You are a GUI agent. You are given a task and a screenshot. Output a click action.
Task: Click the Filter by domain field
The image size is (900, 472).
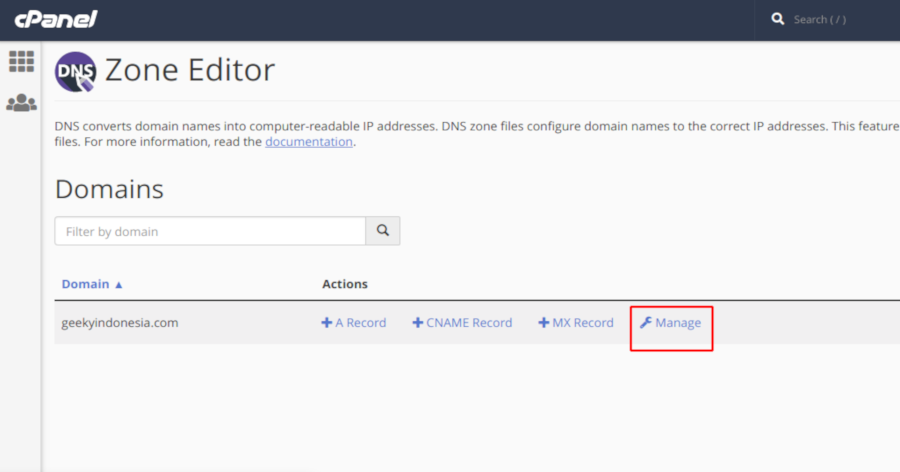(210, 231)
